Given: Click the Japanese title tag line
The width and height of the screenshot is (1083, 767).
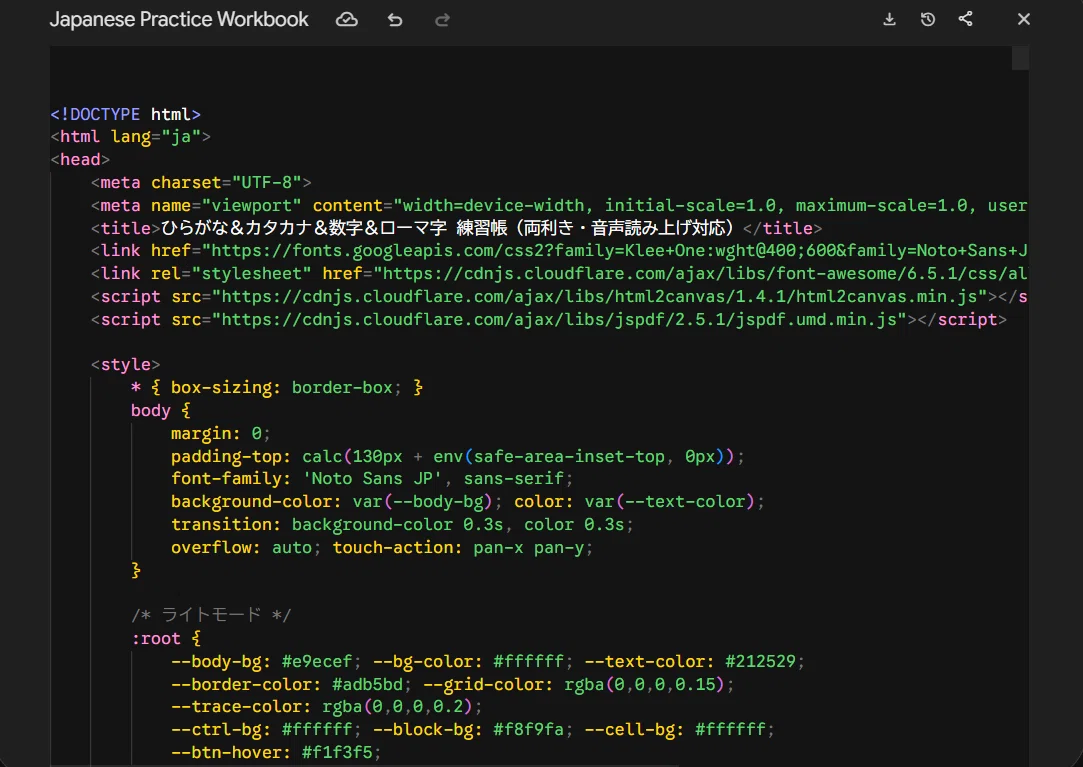Looking at the screenshot, I should [x=457, y=228].
